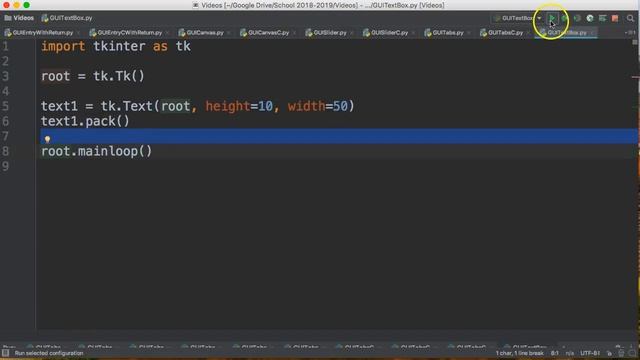Click the macOS green fullscreen window button

pyautogui.click(x=27, y=5)
